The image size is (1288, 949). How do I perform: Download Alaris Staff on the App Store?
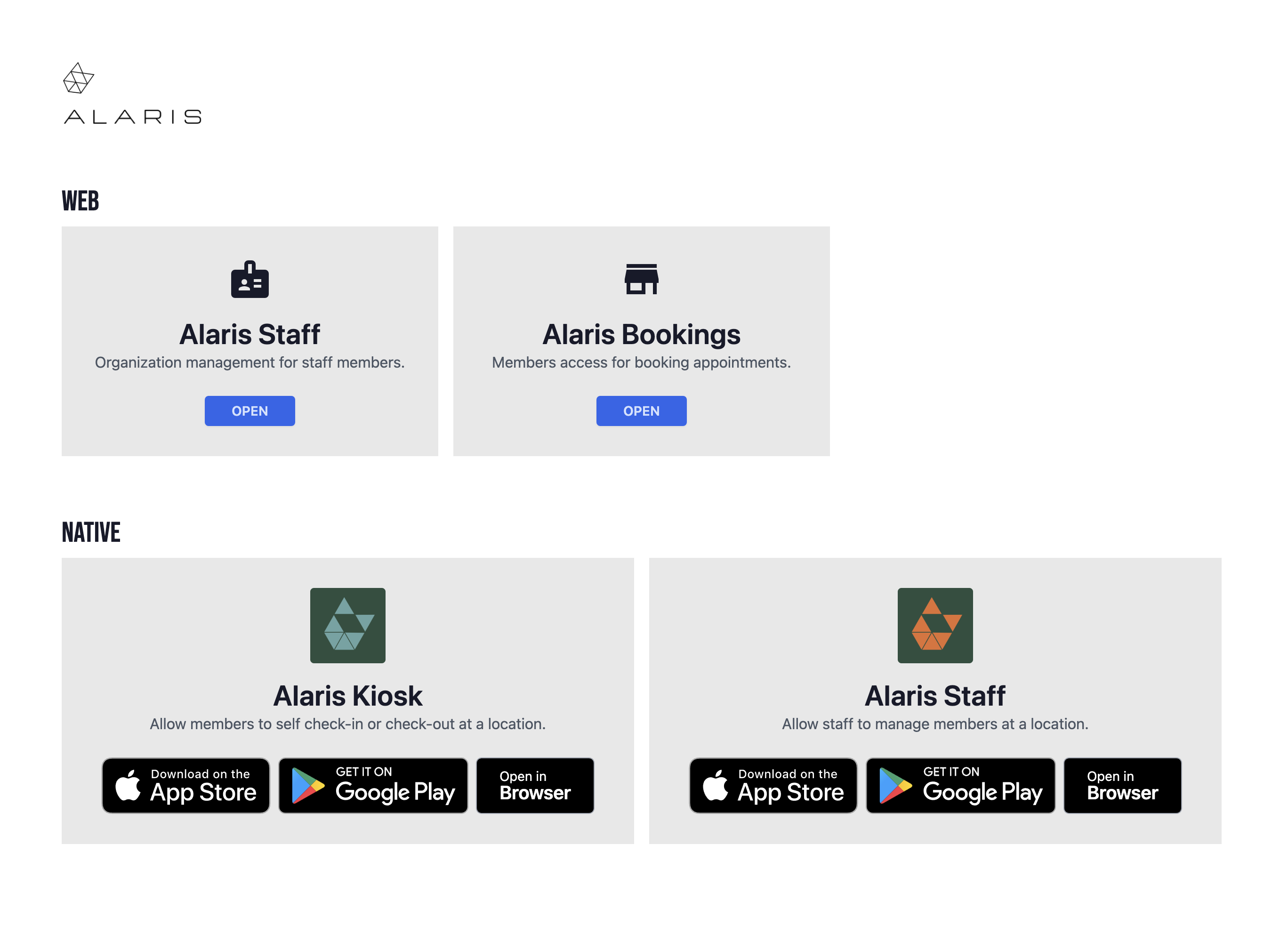pos(773,785)
